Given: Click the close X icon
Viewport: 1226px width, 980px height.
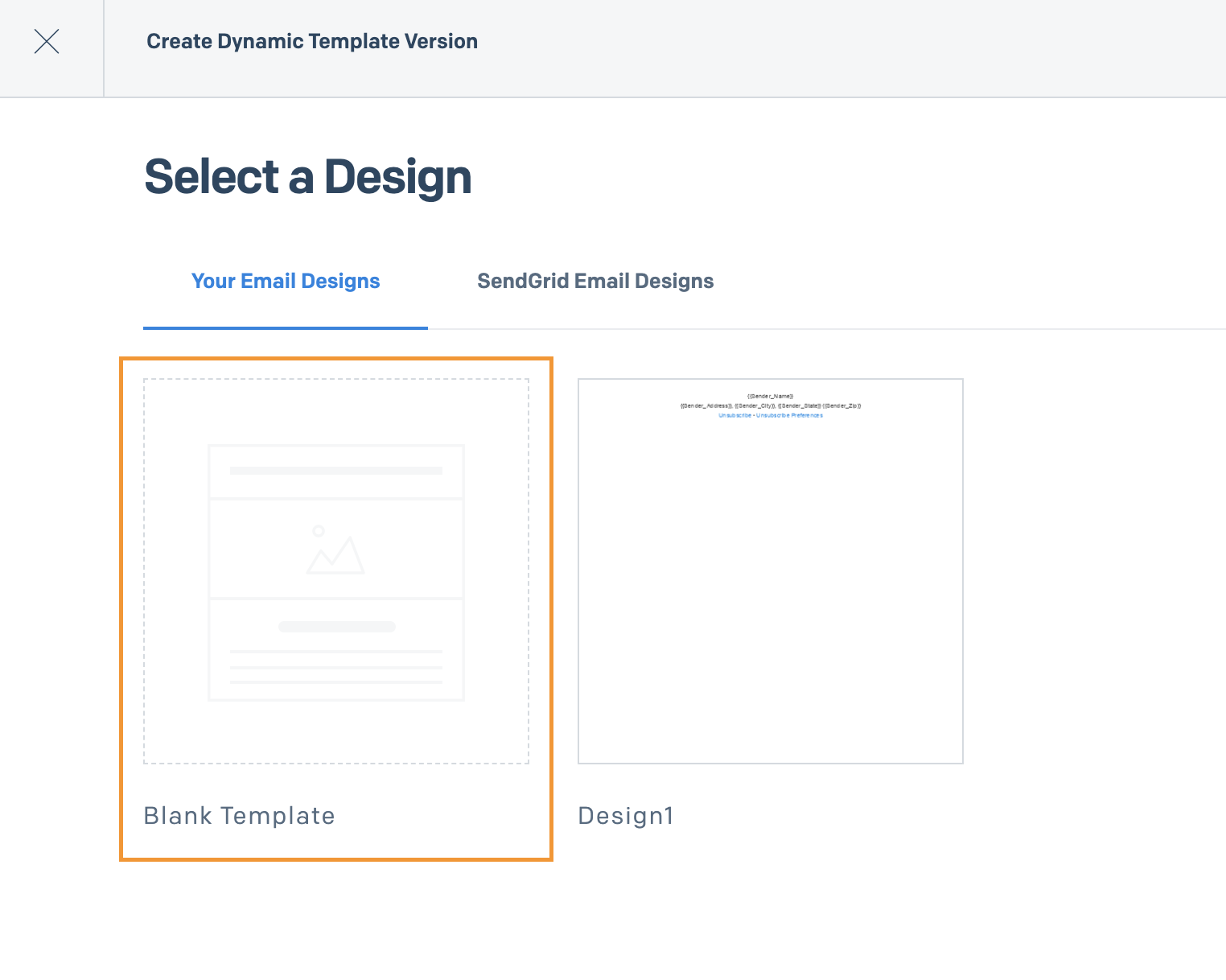Looking at the screenshot, I should click(x=46, y=41).
